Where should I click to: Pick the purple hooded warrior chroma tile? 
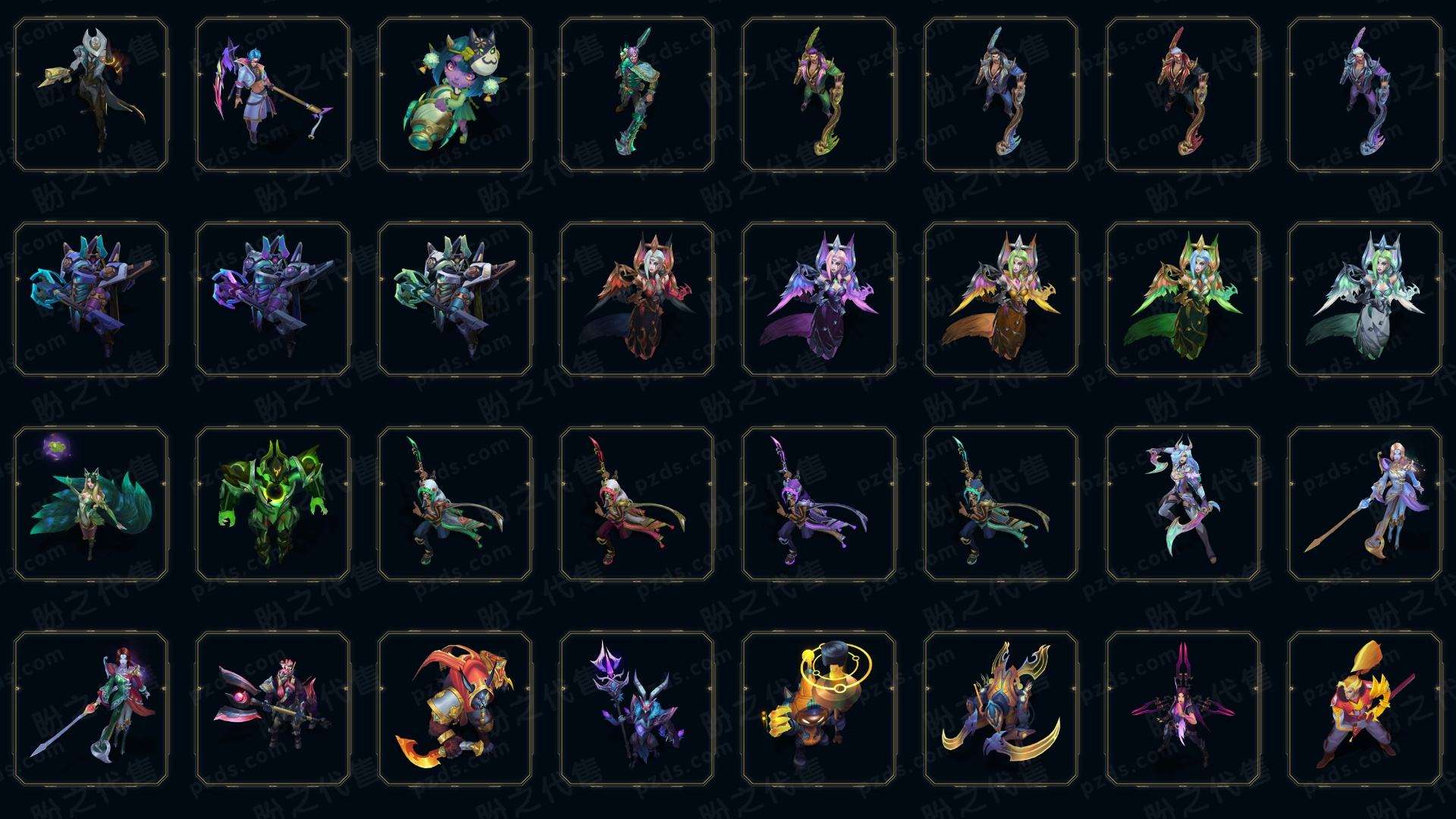819,504
